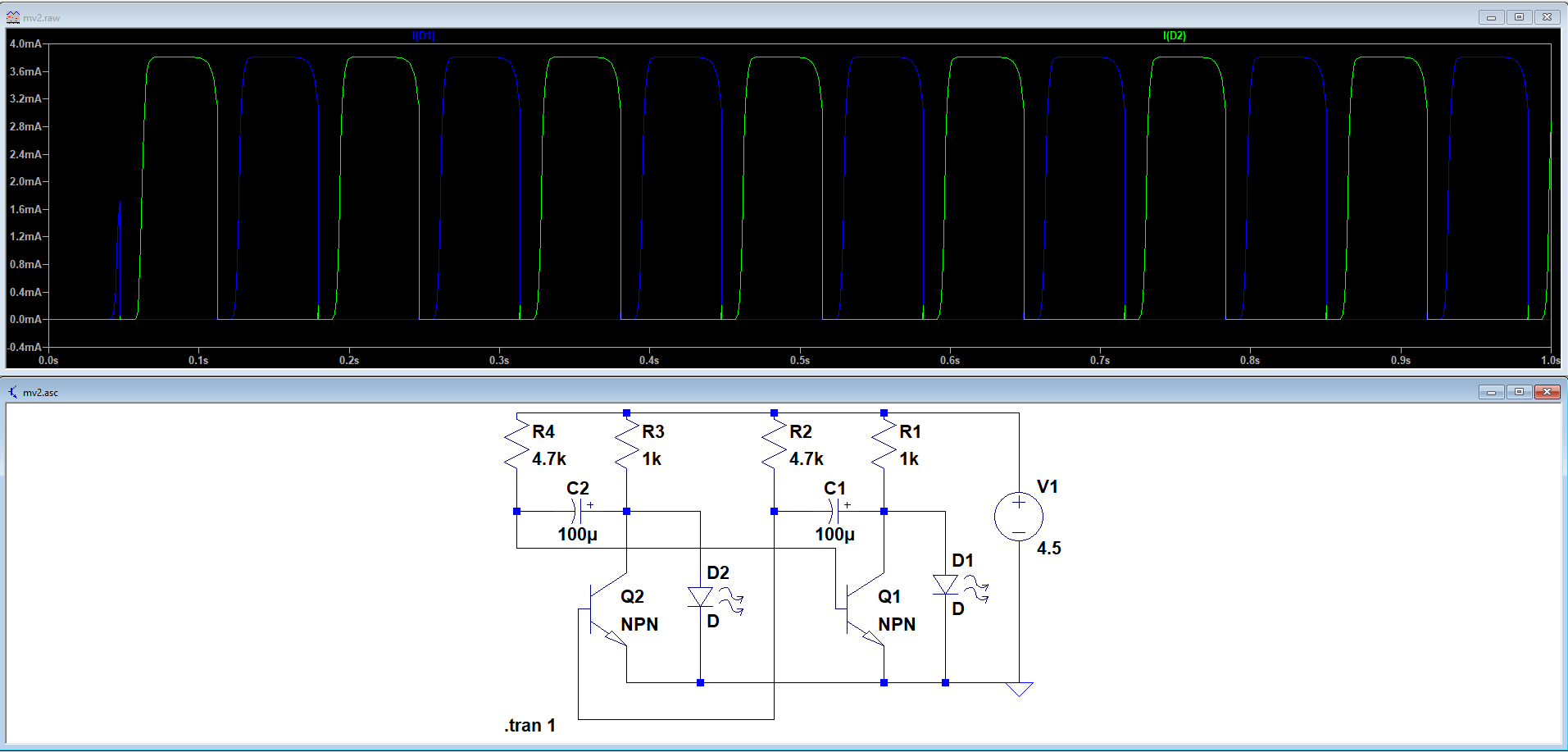Click the D1 component name label
Screen dimensions: 1568x752
pyautogui.click(x=962, y=560)
